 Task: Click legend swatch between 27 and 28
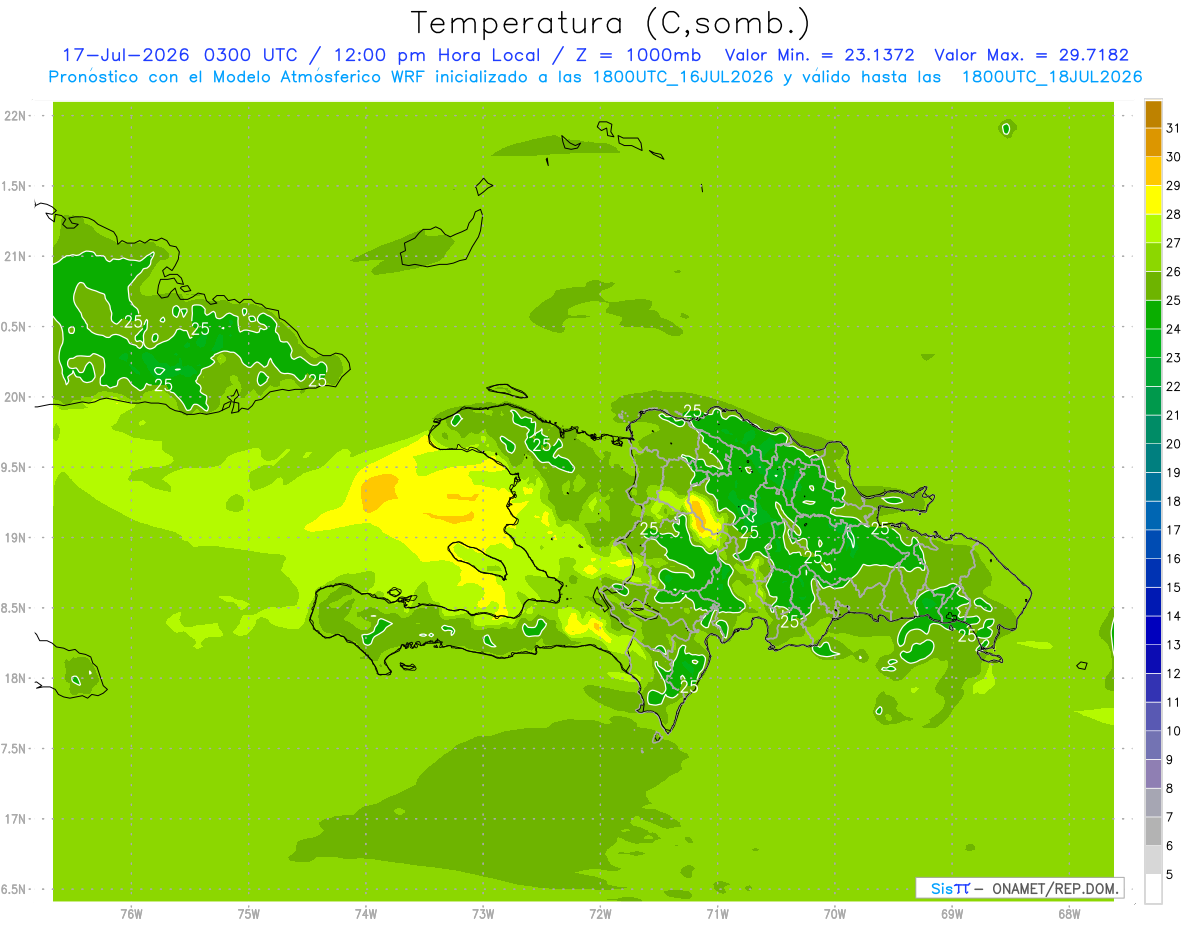click(1153, 229)
